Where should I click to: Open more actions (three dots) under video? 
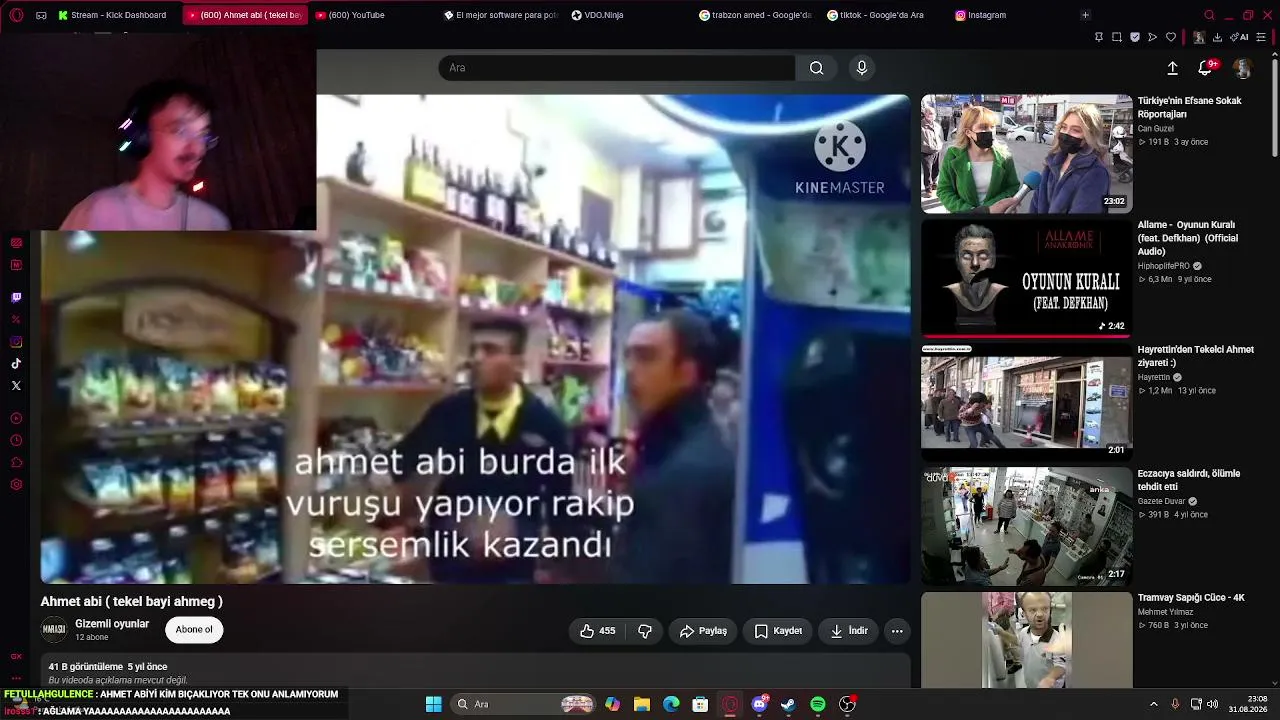click(897, 631)
